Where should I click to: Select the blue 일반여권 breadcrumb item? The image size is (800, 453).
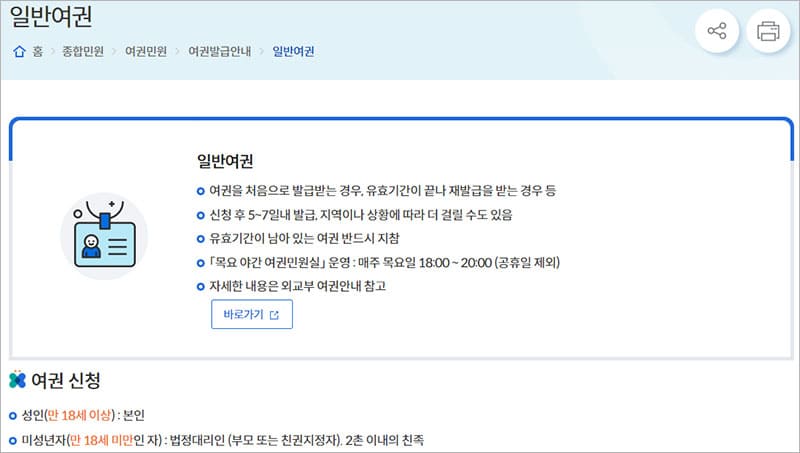click(293, 51)
